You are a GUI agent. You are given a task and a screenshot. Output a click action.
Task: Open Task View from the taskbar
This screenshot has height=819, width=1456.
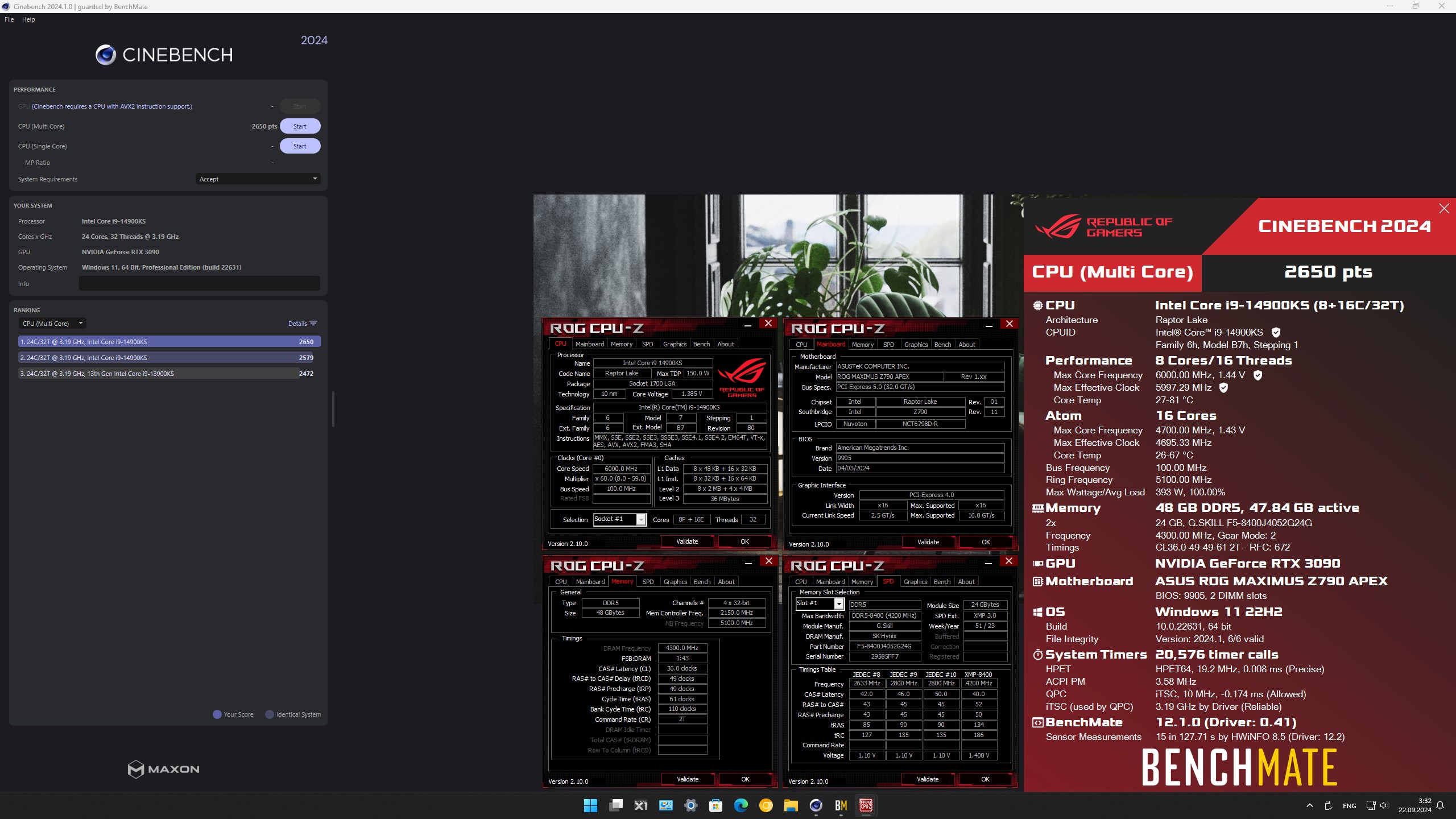tap(616, 805)
